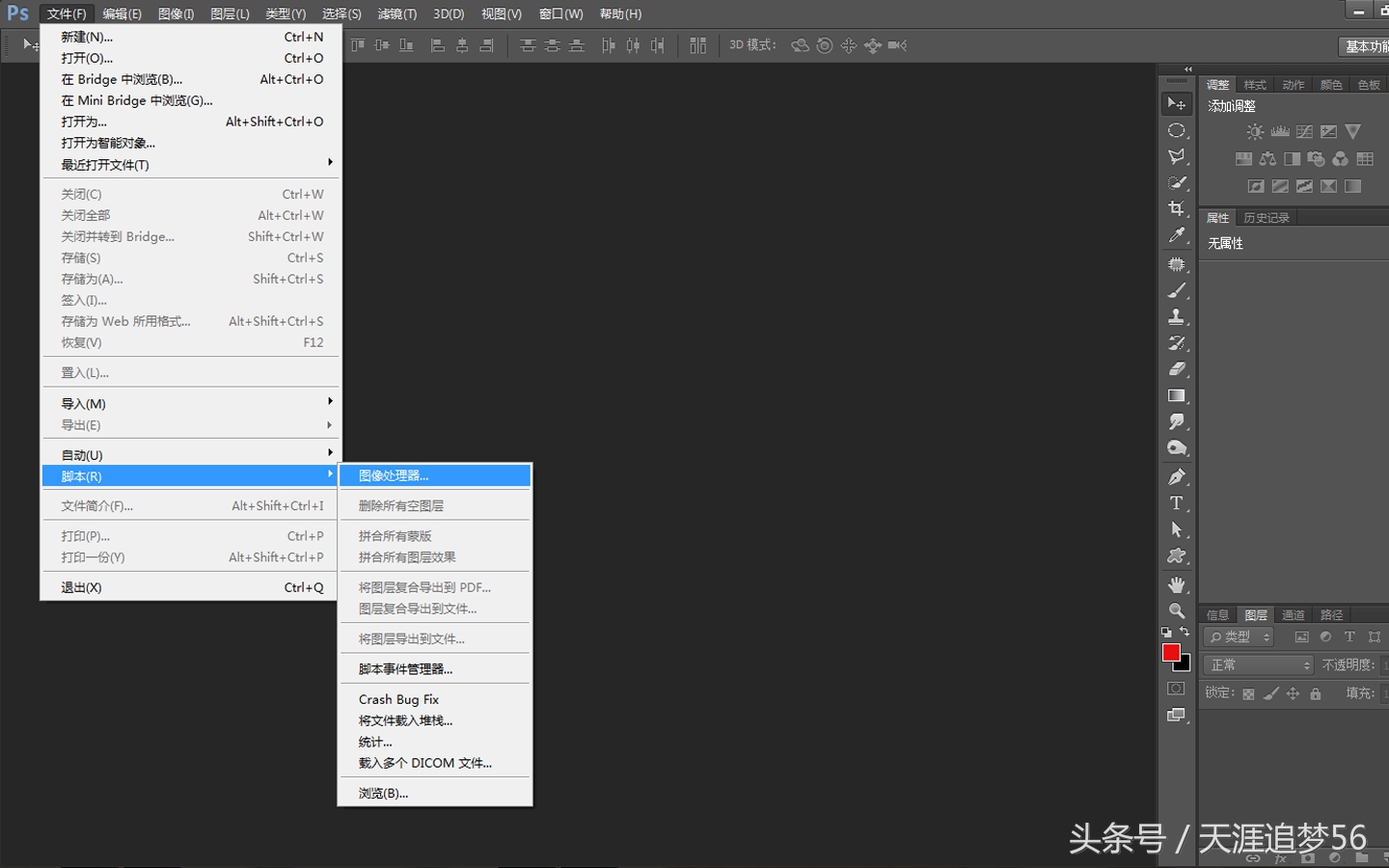Open the layer filter 类型 dropdown
The height and width of the screenshot is (868, 1389).
(x=1239, y=637)
